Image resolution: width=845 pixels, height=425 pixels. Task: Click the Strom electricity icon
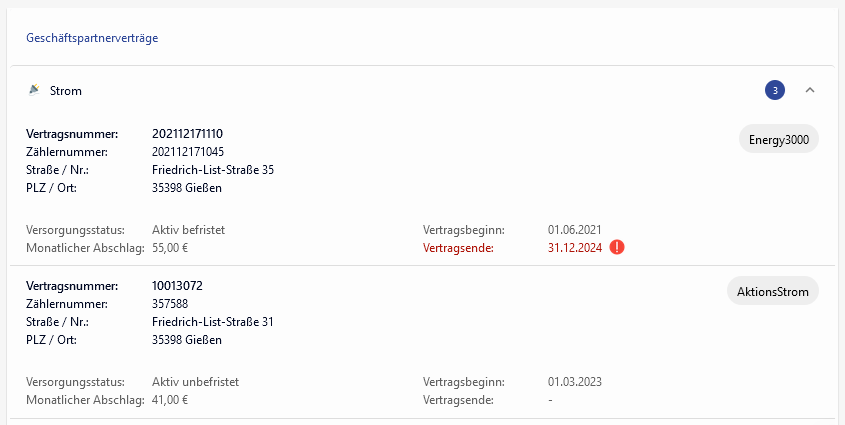click(x=35, y=90)
